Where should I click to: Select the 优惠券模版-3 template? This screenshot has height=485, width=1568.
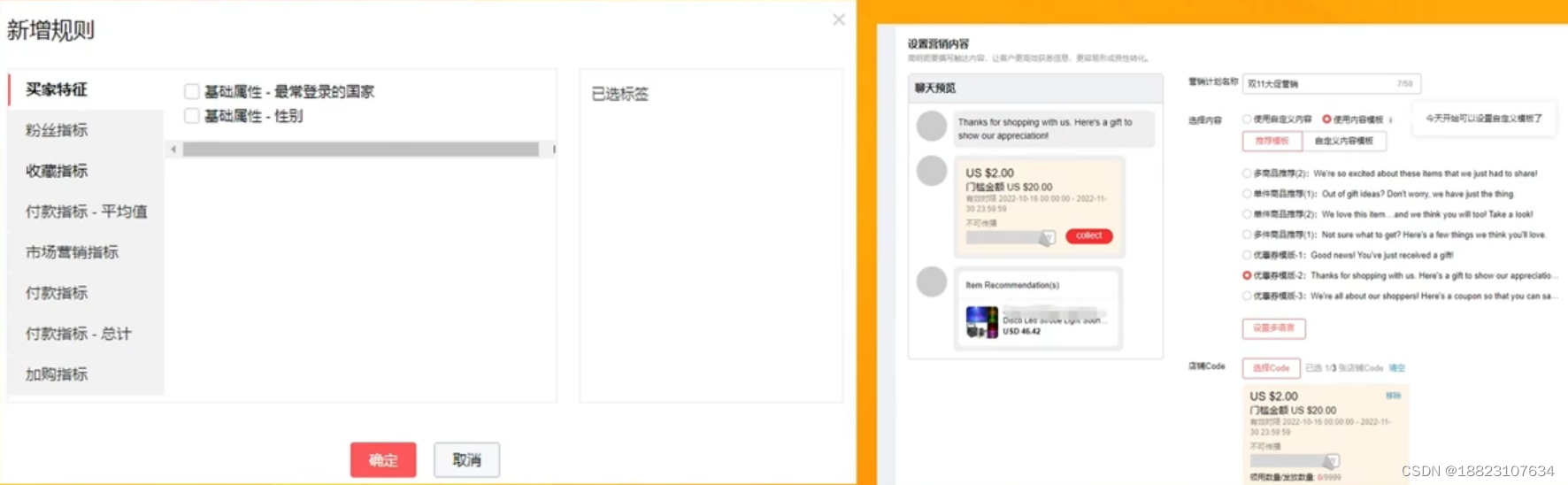click(1247, 296)
